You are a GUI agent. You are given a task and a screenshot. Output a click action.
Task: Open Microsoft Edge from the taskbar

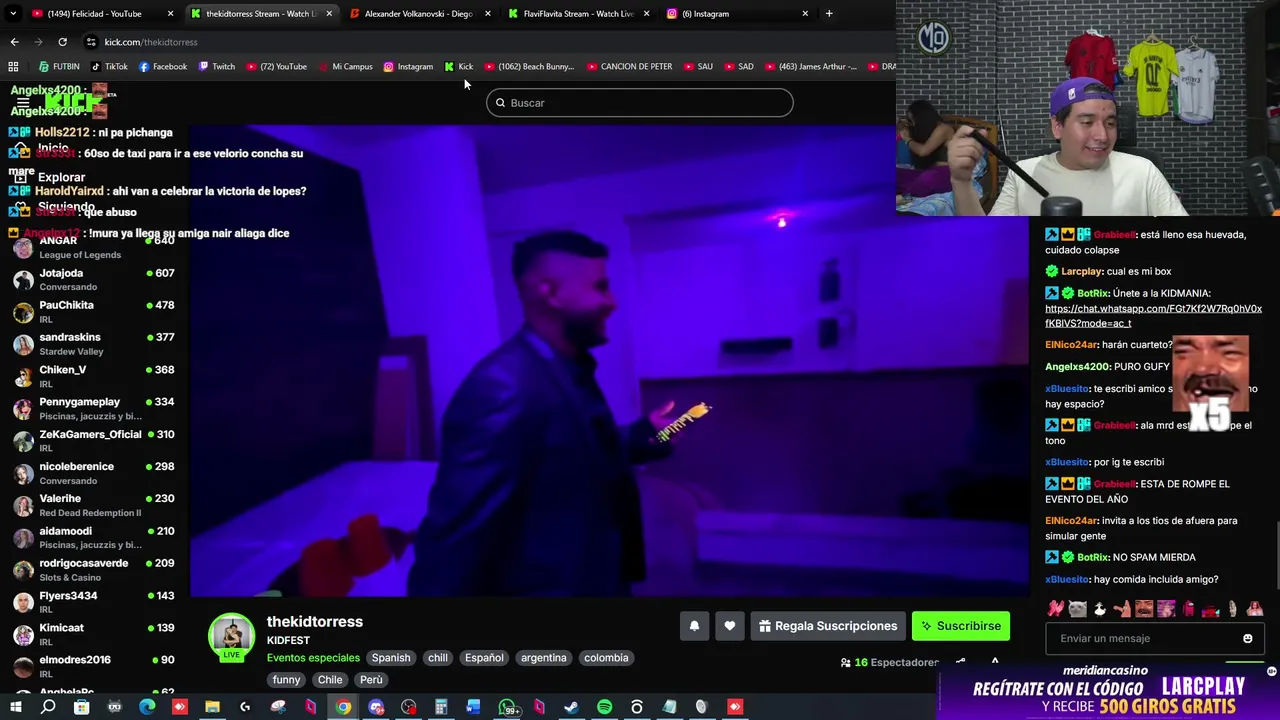tap(147, 707)
